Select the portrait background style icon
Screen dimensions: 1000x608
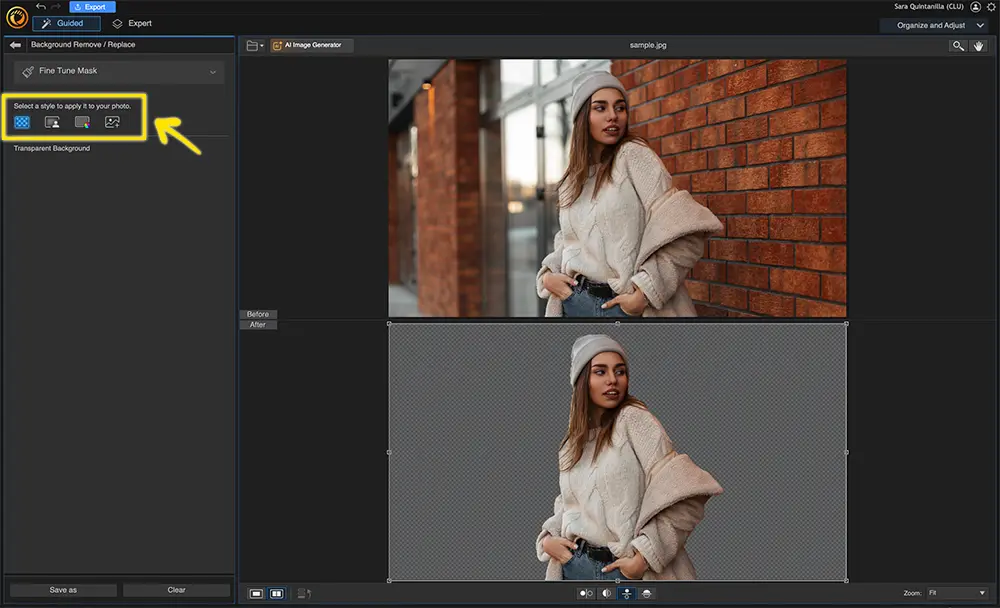pos(52,121)
